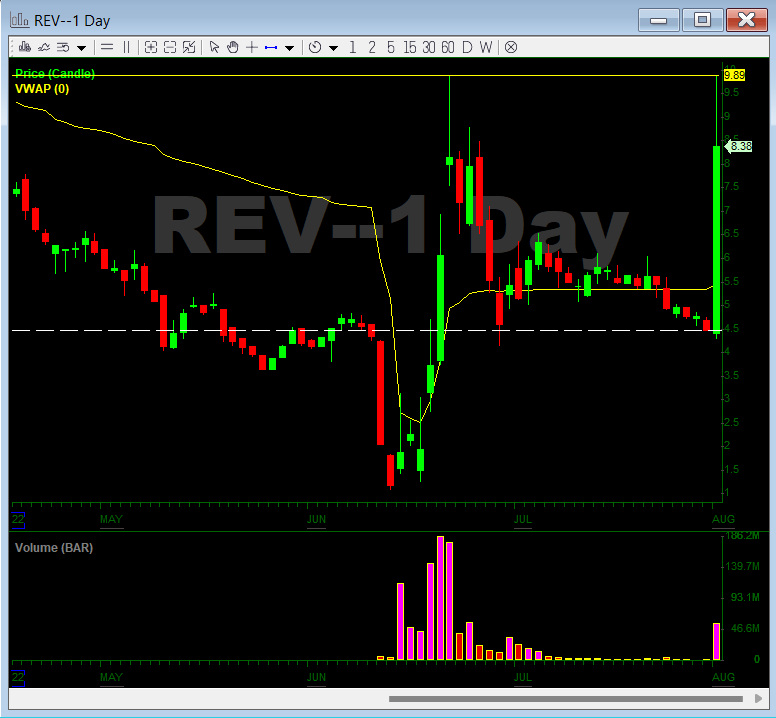Expand dropdown arrow beside trendline tool

pyautogui.click(x=290, y=48)
